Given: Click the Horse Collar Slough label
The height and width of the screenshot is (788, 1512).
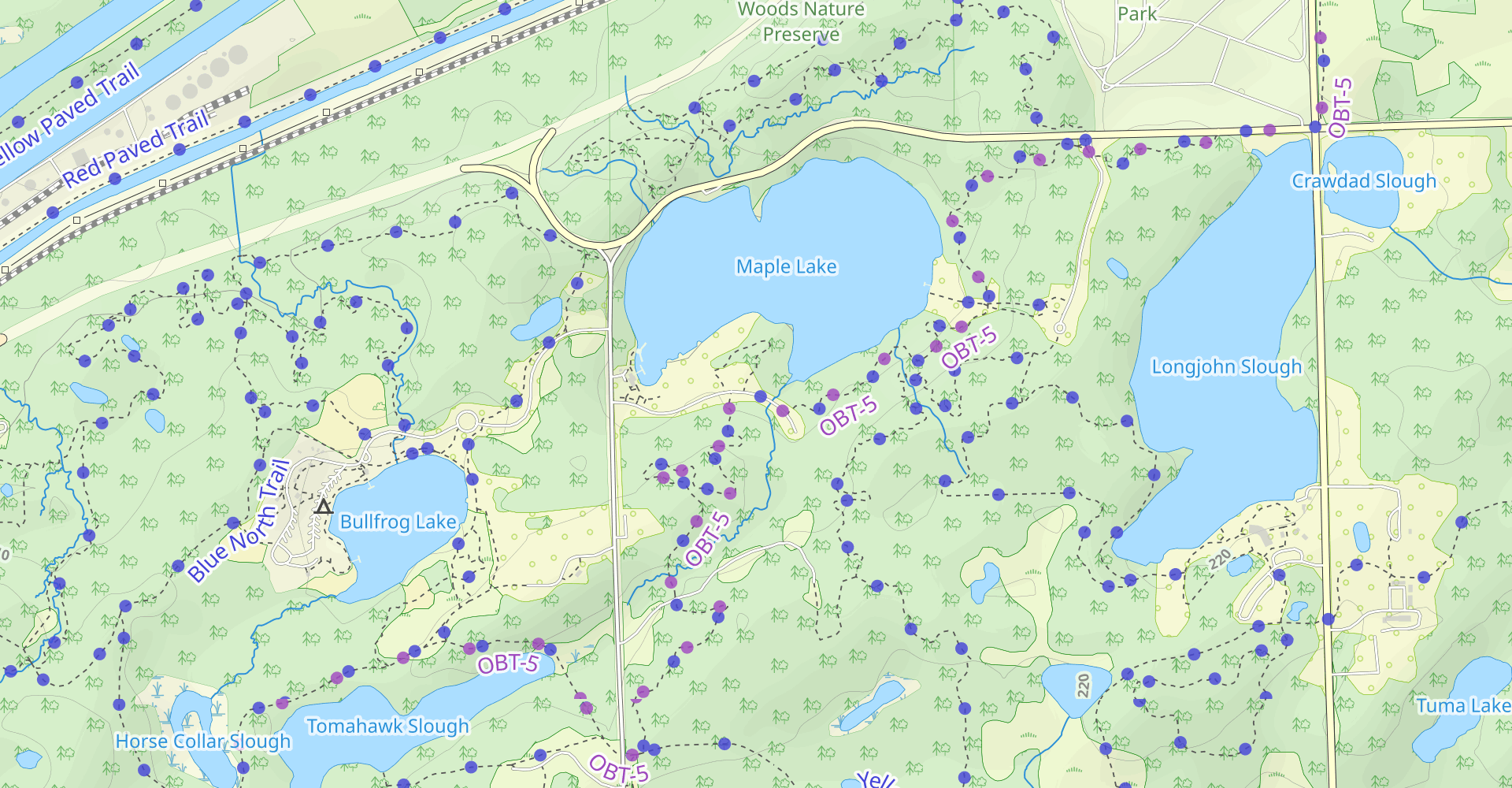Looking at the screenshot, I should tap(203, 742).
